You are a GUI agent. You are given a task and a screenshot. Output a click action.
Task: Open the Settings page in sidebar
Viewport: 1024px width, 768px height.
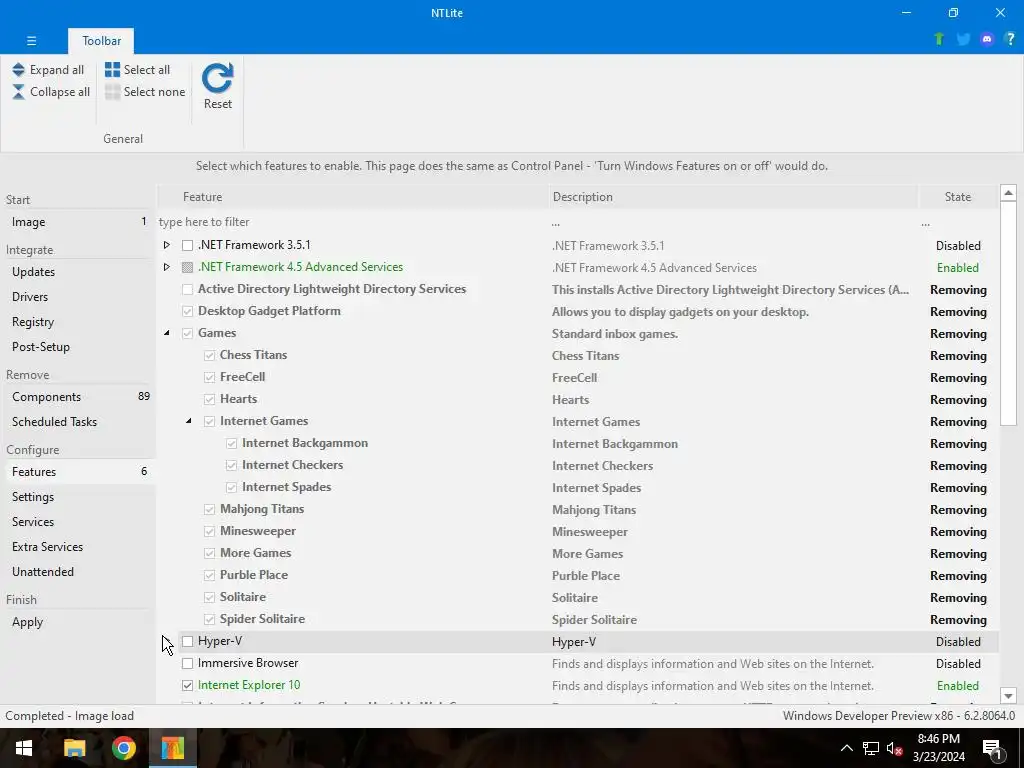(78, 497)
